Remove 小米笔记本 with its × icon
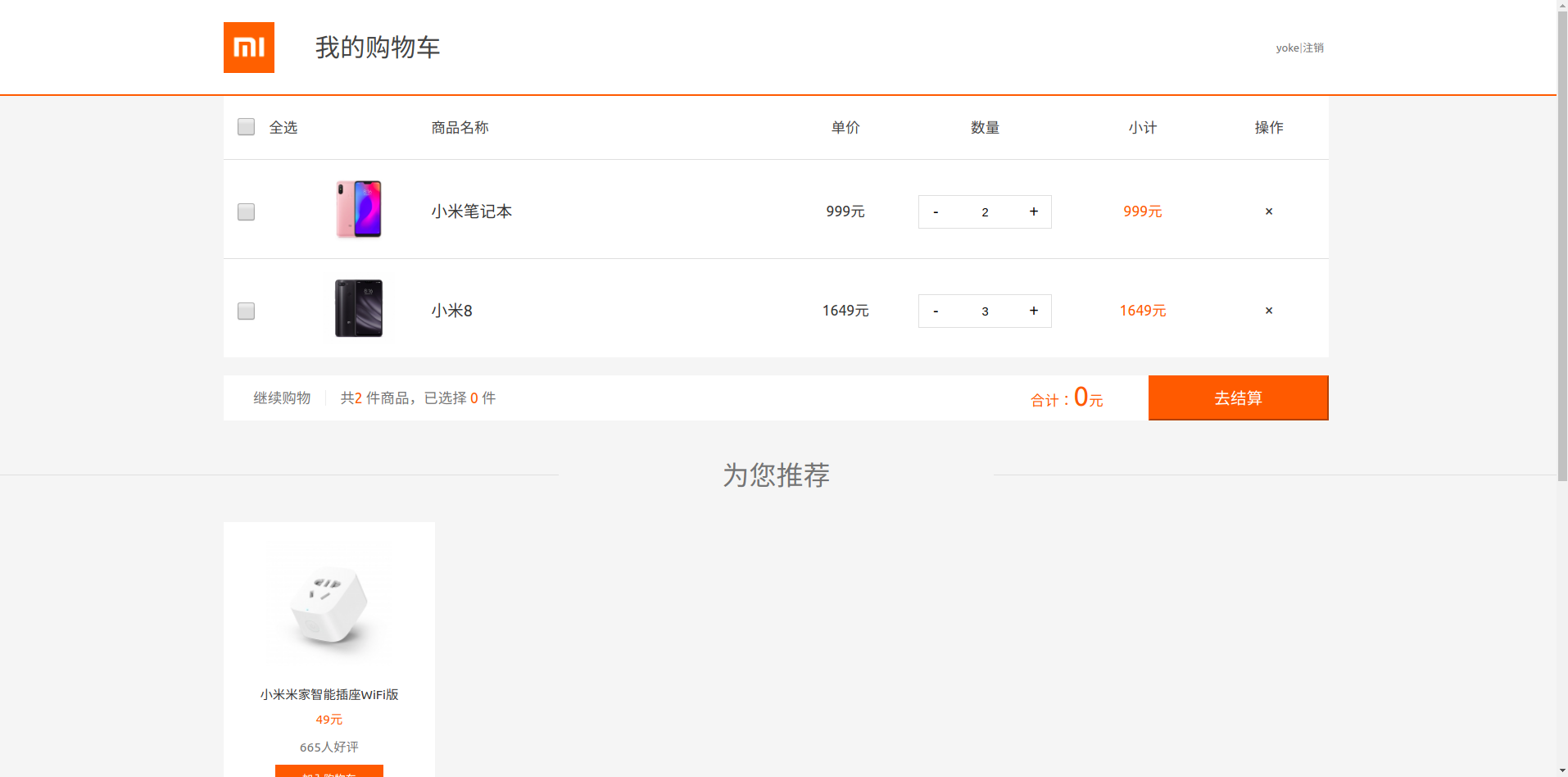1568x777 pixels. (1269, 211)
